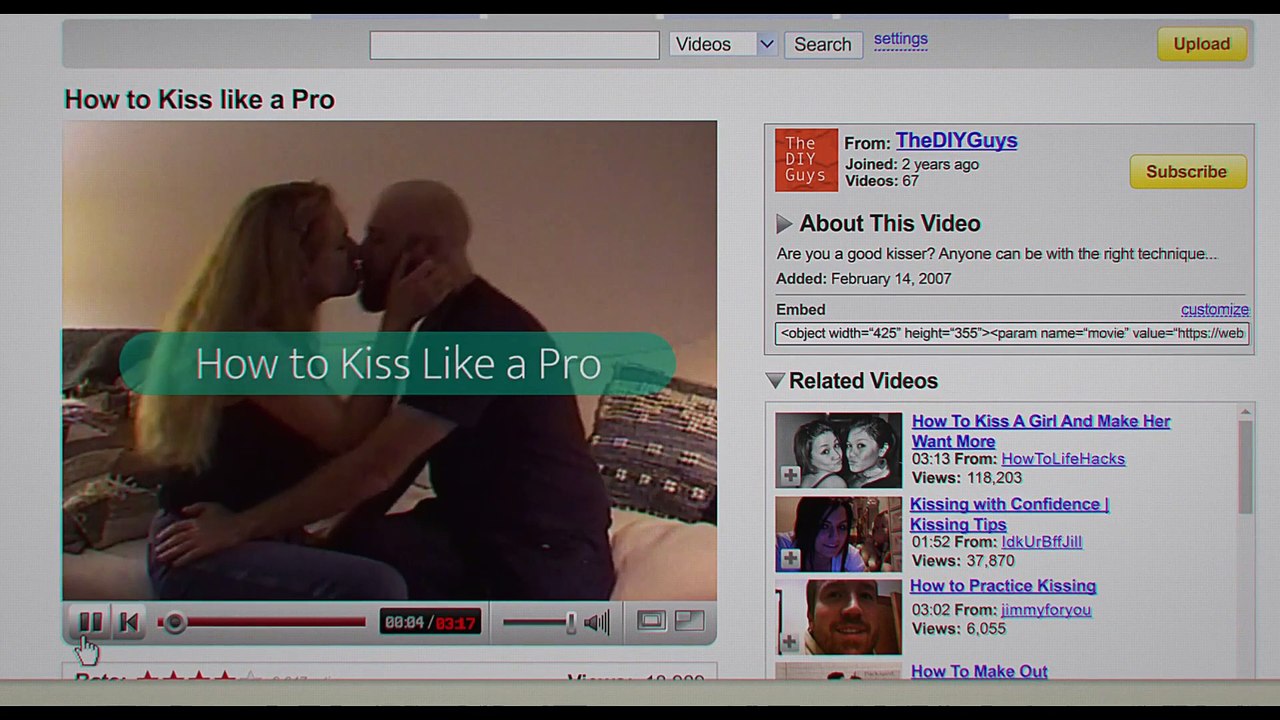Open the IdkUrBffJill channel link
The width and height of the screenshot is (1280, 720).
click(x=1041, y=542)
